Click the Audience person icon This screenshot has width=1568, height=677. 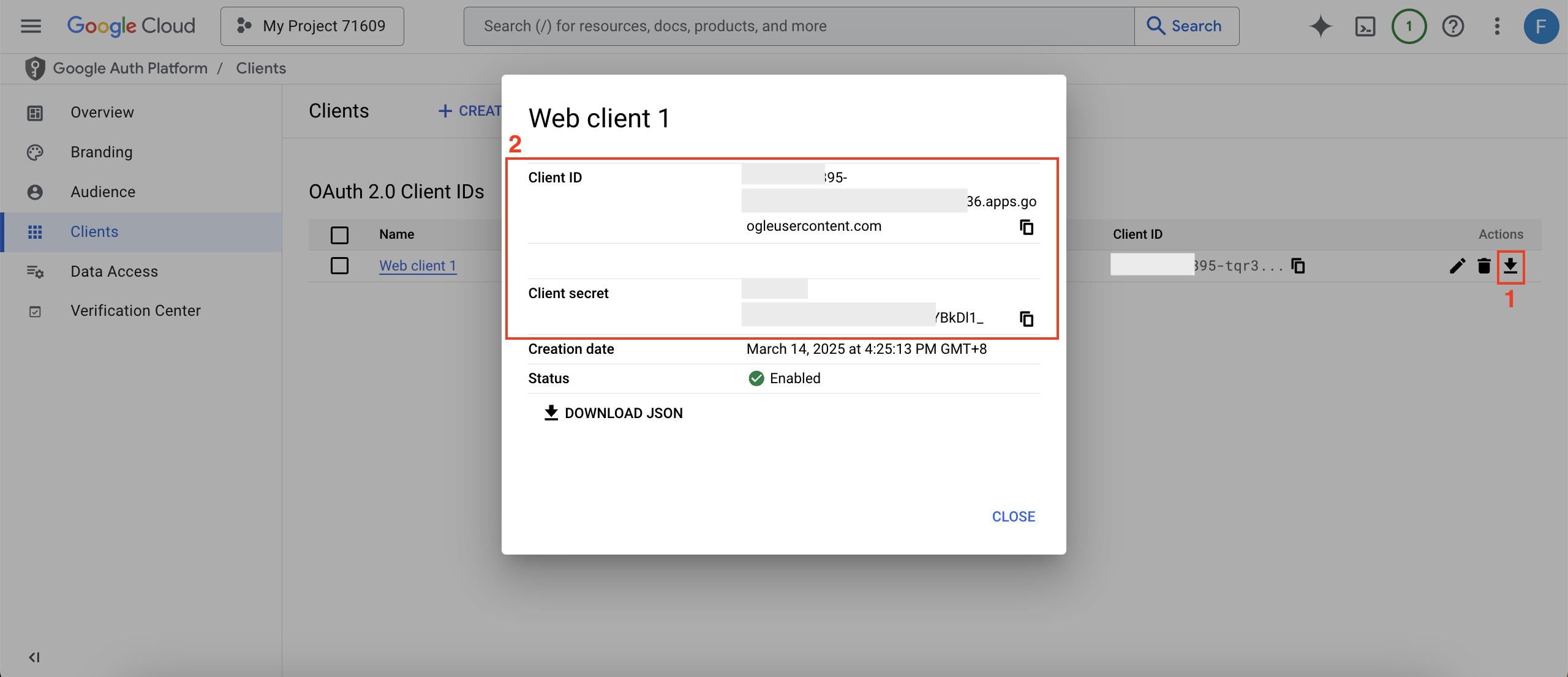[35, 192]
